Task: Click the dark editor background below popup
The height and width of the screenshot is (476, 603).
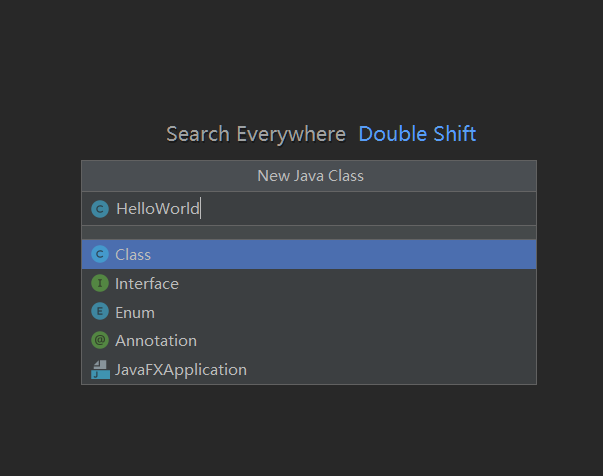Action: [302, 431]
